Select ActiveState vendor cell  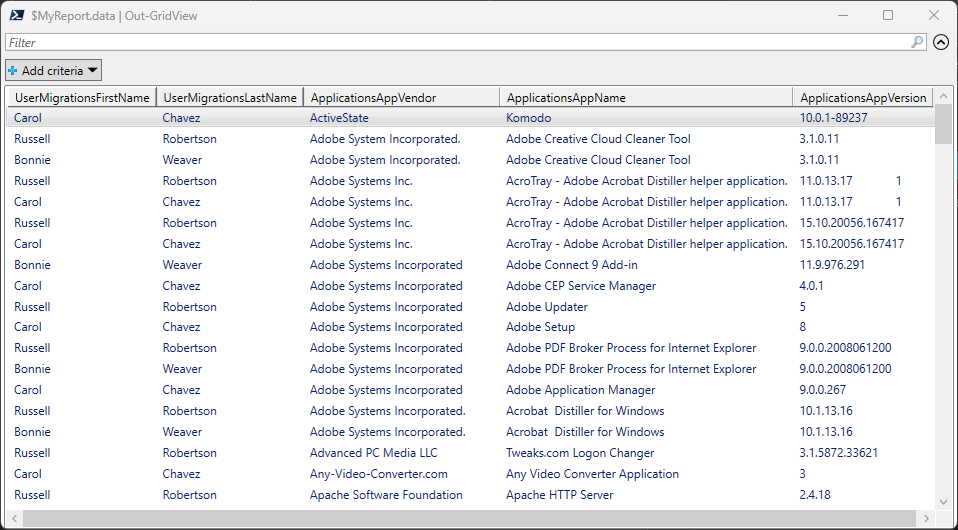coord(339,118)
